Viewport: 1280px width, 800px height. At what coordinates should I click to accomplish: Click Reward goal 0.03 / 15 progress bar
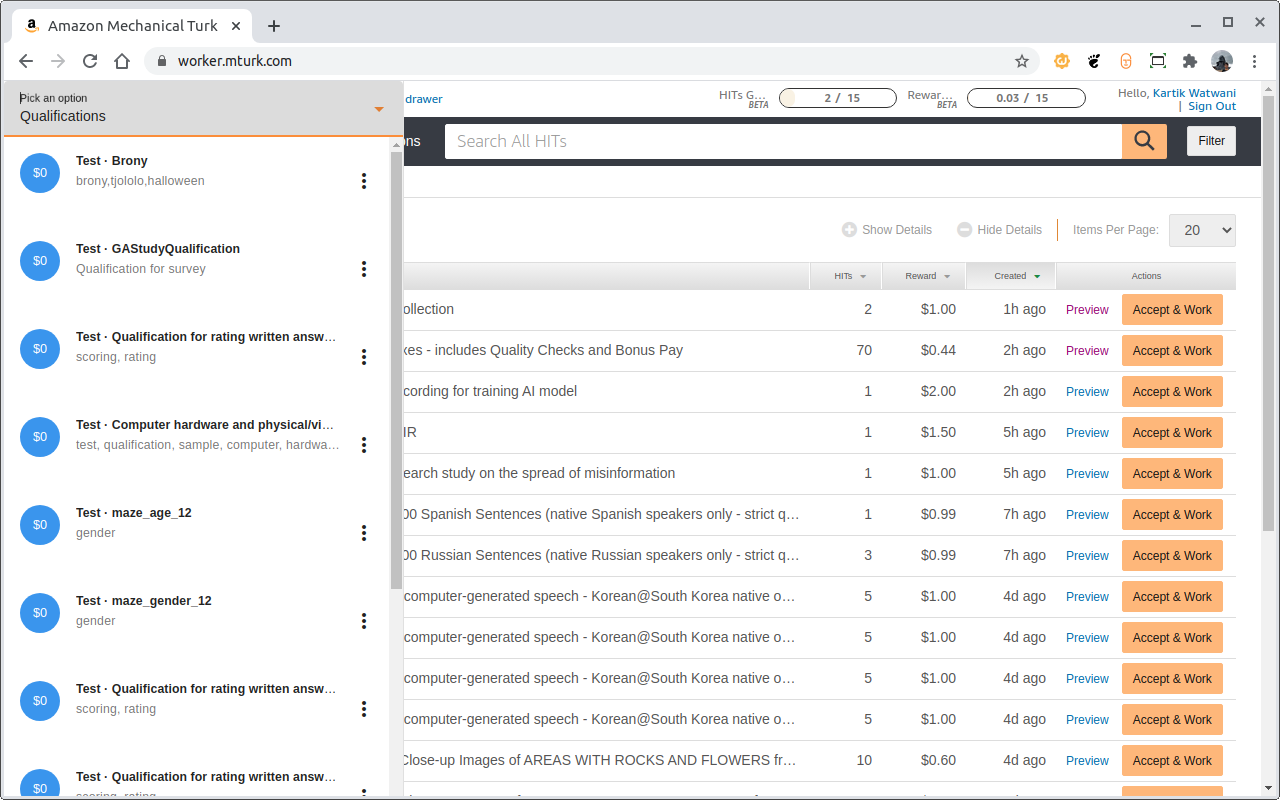pyautogui.click(x=1026, y=98)
